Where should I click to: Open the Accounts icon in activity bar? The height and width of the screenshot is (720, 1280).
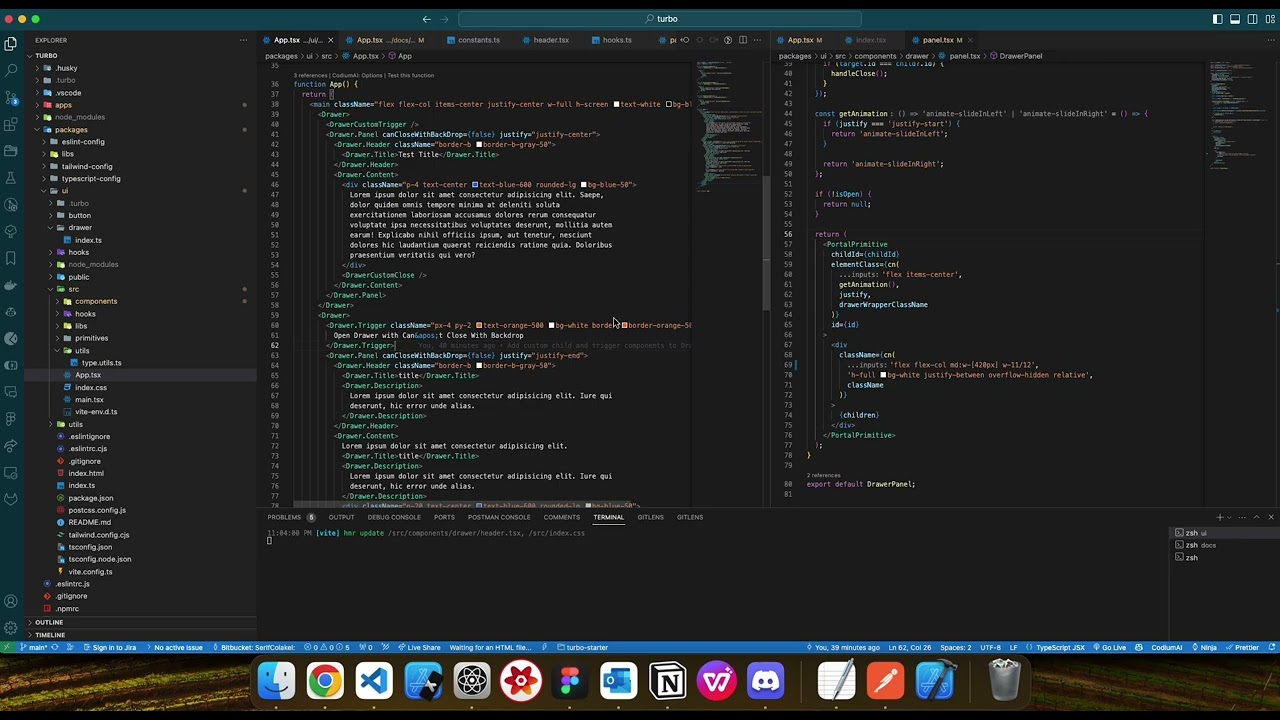coord(11,601)
